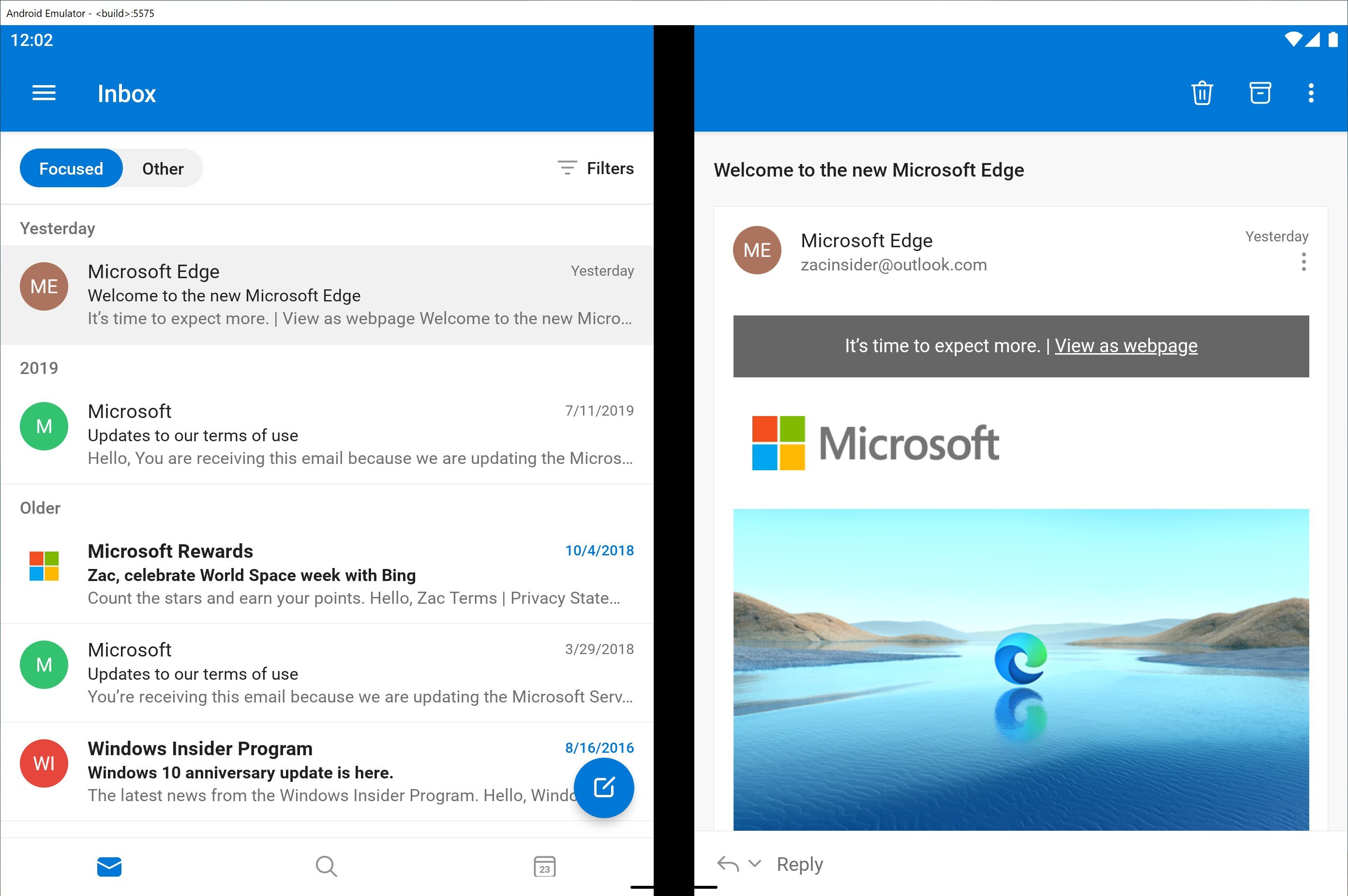Click the Inbox title
This screenshot has width=1348, height=896.
(126, 93)
